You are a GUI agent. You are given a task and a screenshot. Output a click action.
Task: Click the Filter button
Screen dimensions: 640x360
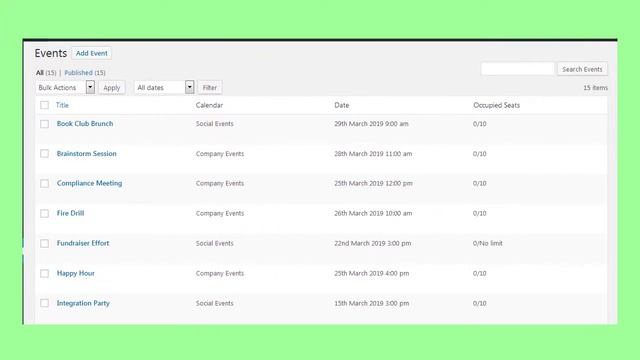pos(210,88)
